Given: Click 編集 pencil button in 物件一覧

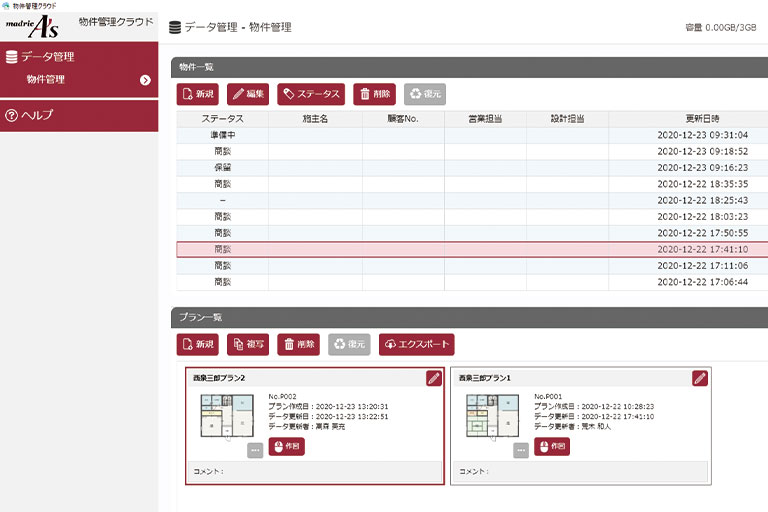Looking at the screenshot, I should click(248, 94).
